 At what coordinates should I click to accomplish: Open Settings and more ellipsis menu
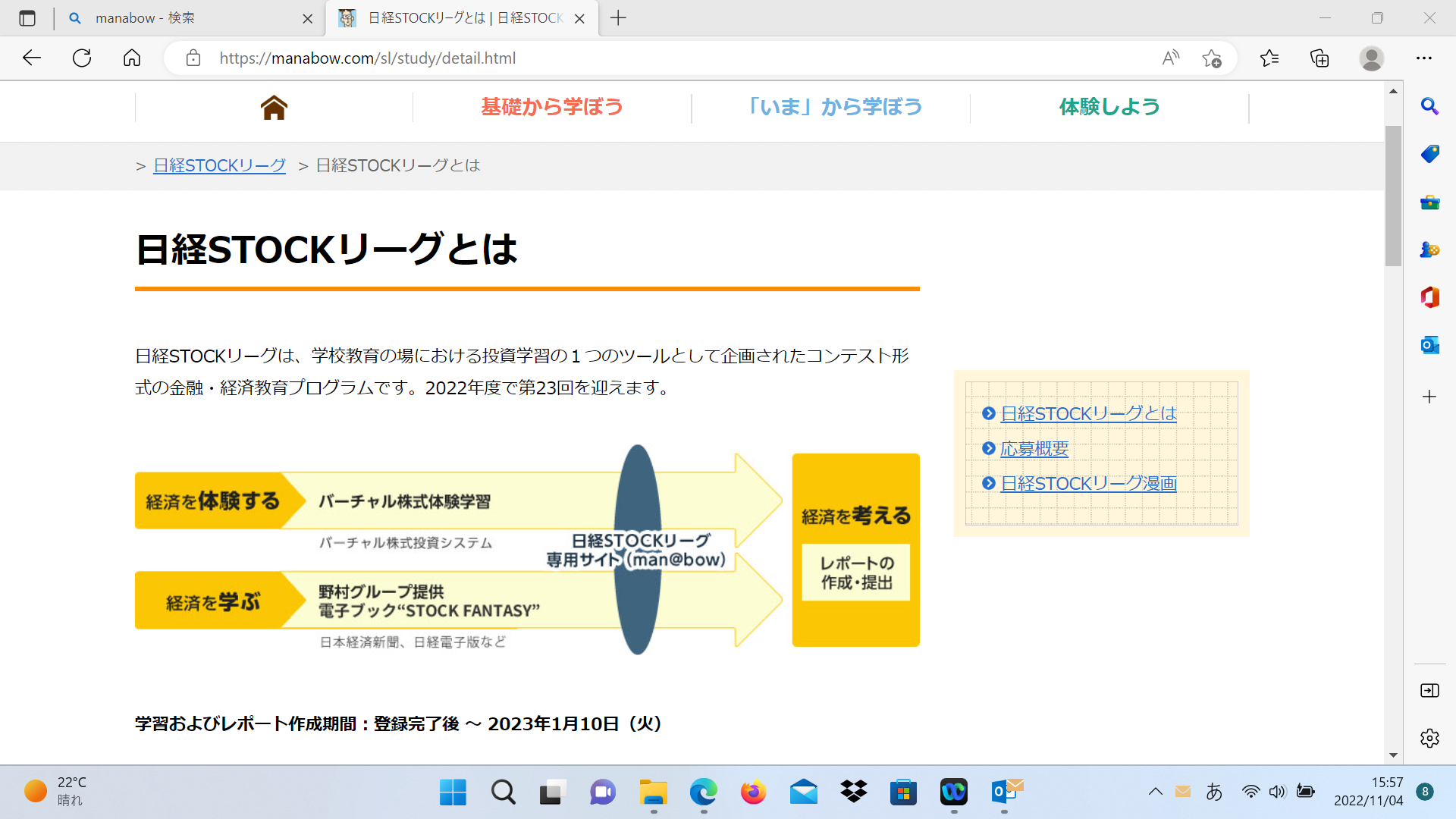point(1424,58)
